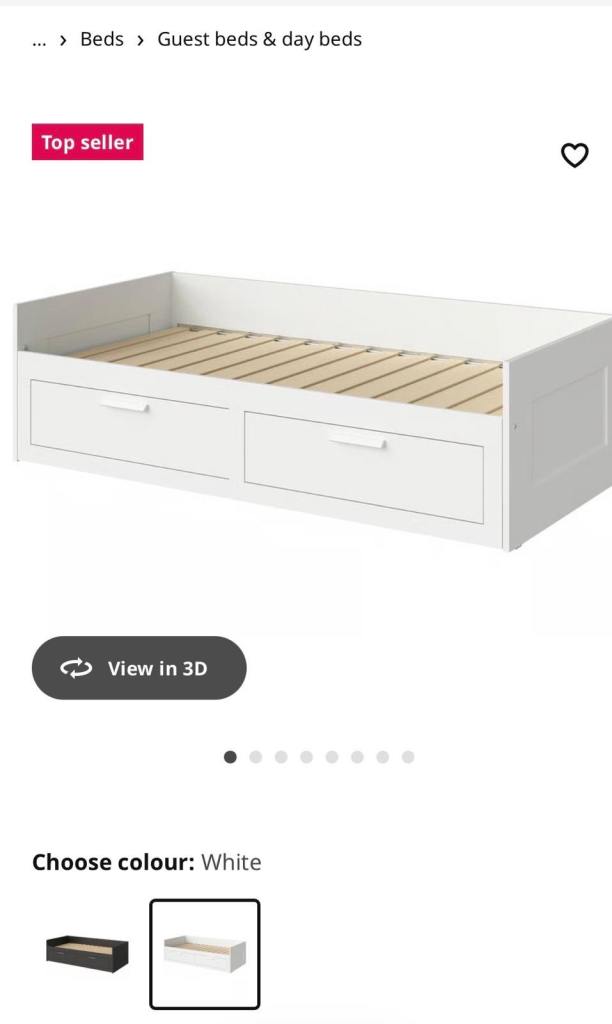Open the View in 3D button
The height and width of the screenshot is (1024, 612).
click(139, 668)
